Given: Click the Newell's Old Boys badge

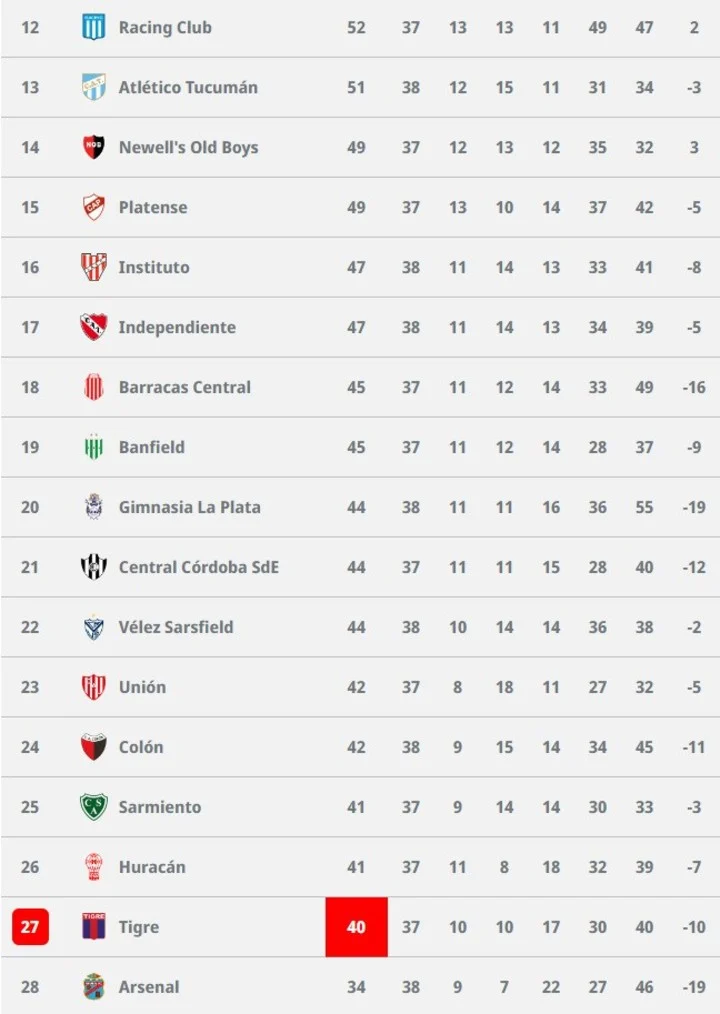Looking at the screenshot, I should (93, 147).
